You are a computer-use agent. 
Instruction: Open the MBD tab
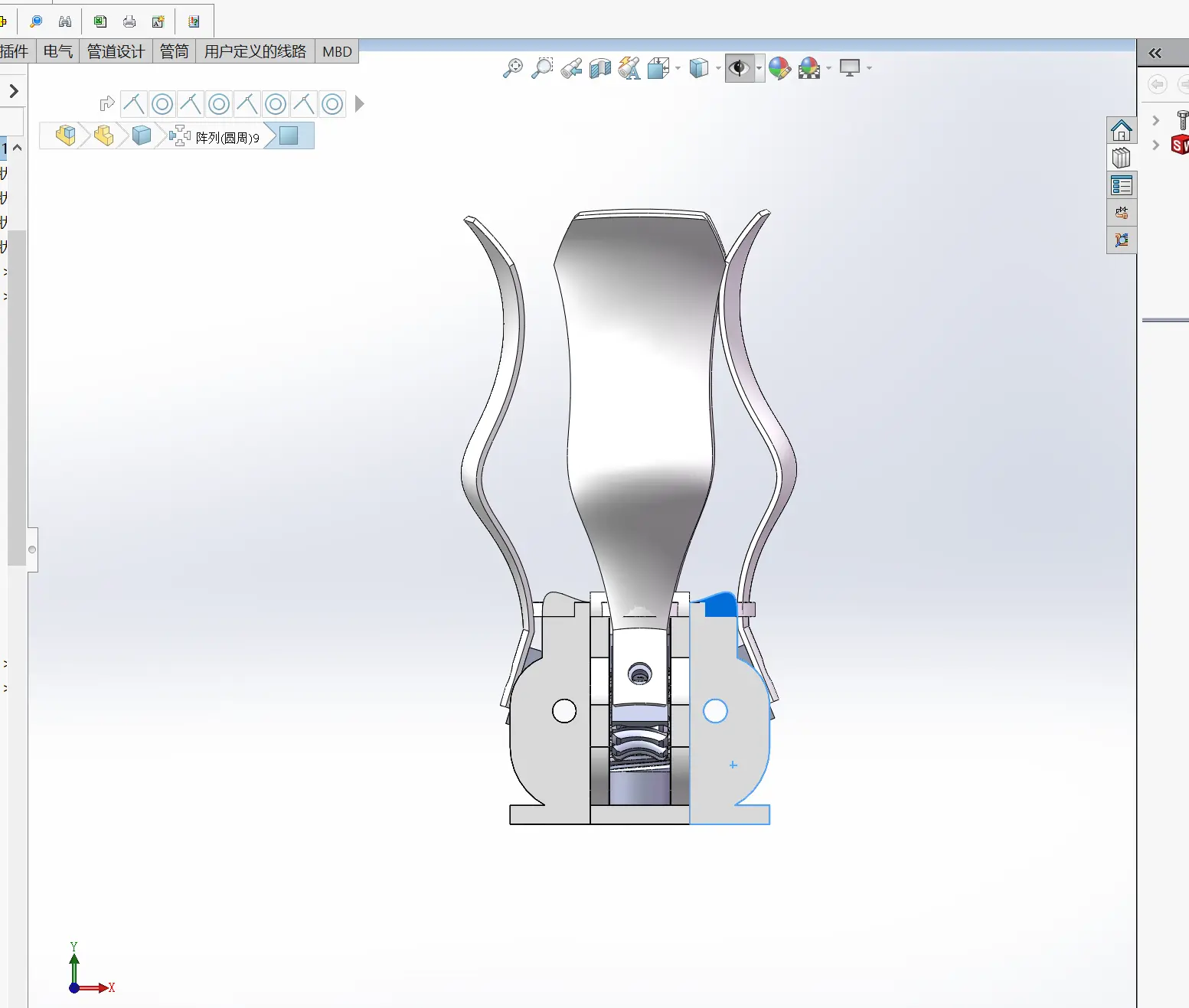click(337, 51)
